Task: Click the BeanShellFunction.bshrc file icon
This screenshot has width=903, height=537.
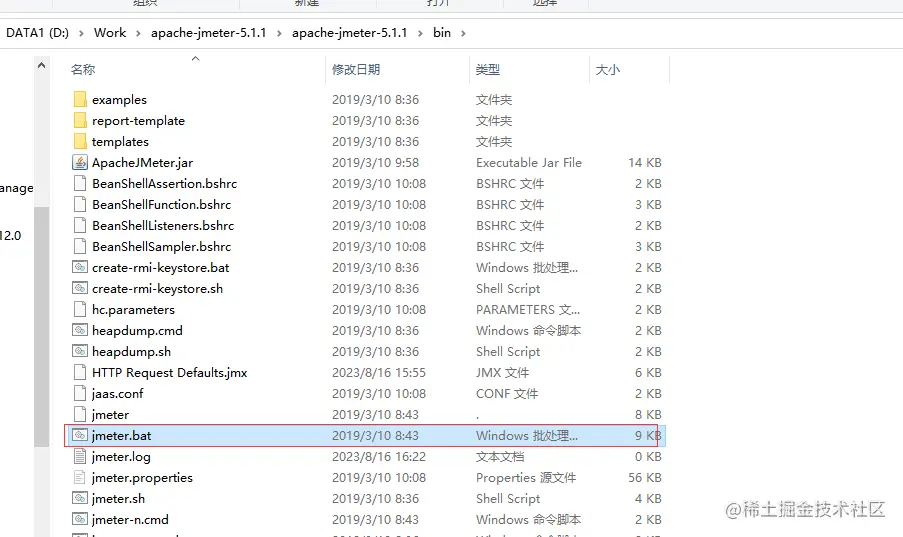Action: click(80, 205)
